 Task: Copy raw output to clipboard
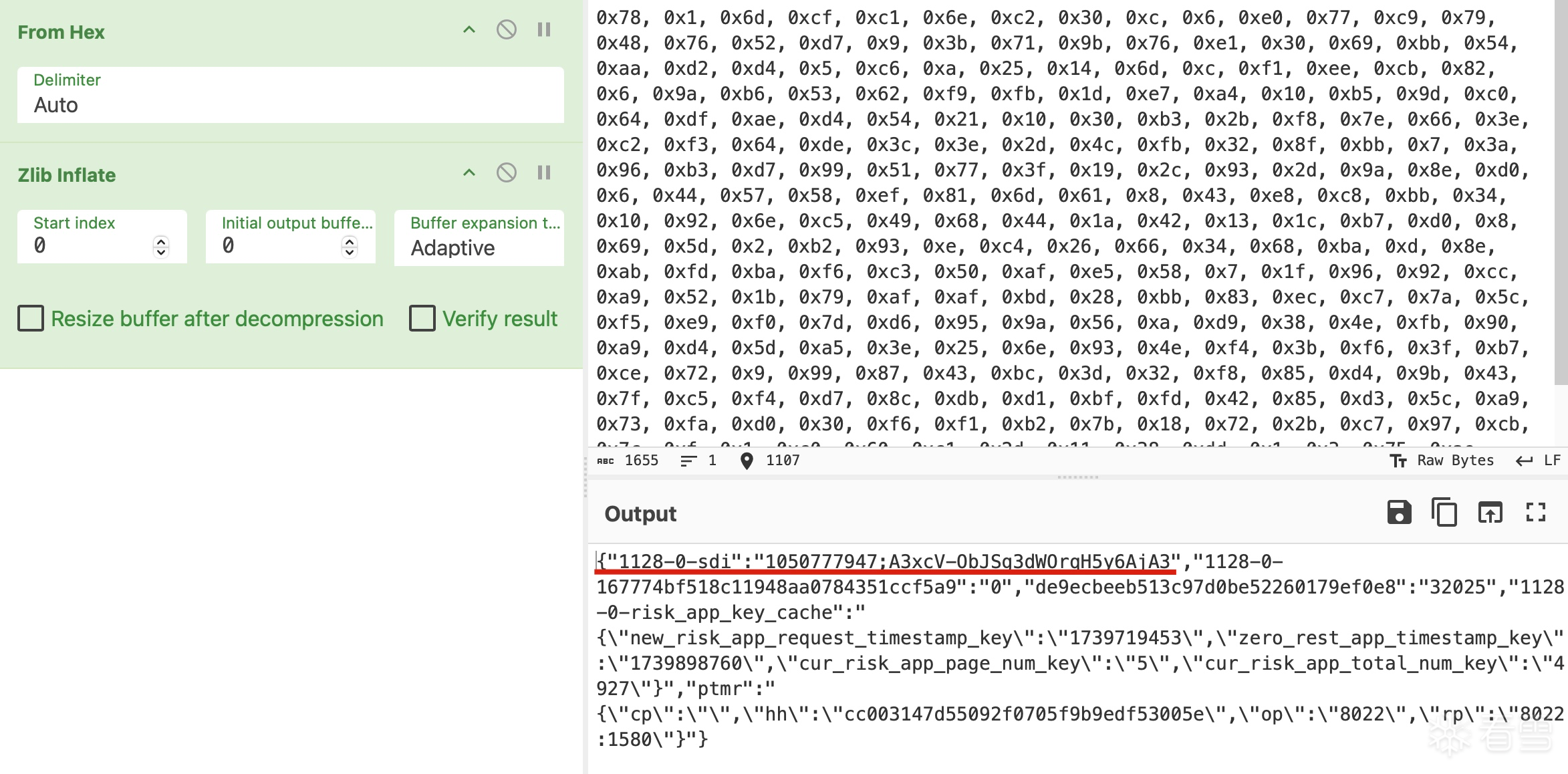1444,513
